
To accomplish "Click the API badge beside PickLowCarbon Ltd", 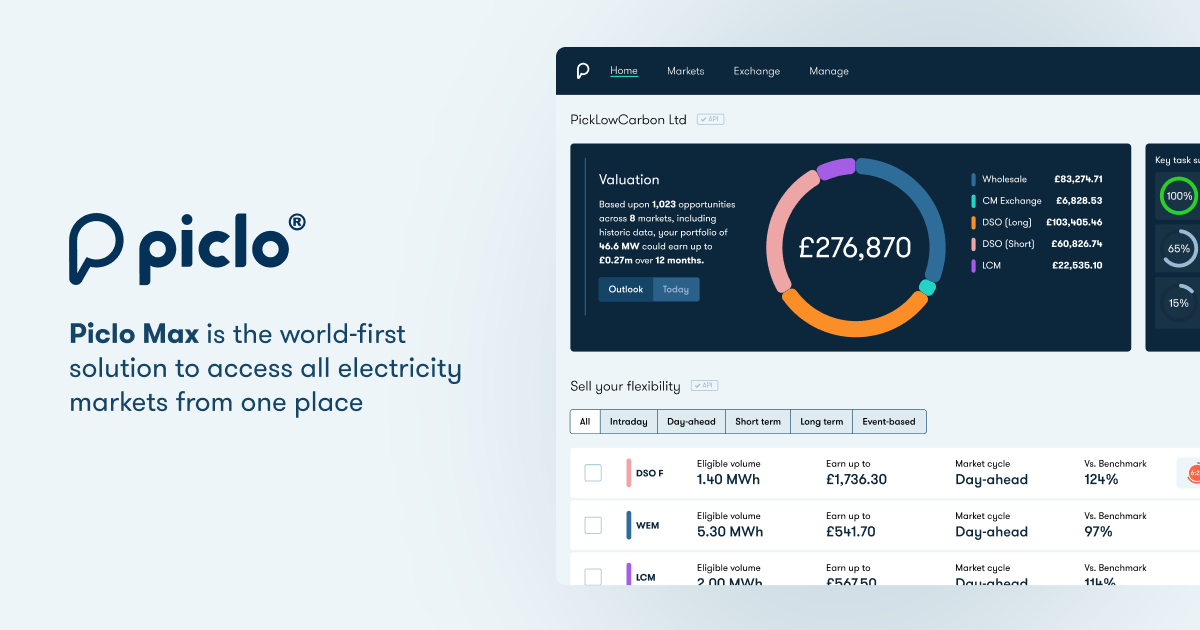I will [710, 118].
